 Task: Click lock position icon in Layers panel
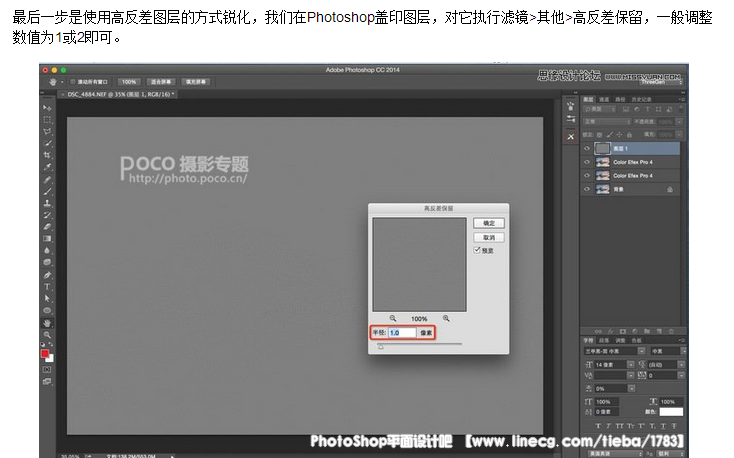coord(619,134)
